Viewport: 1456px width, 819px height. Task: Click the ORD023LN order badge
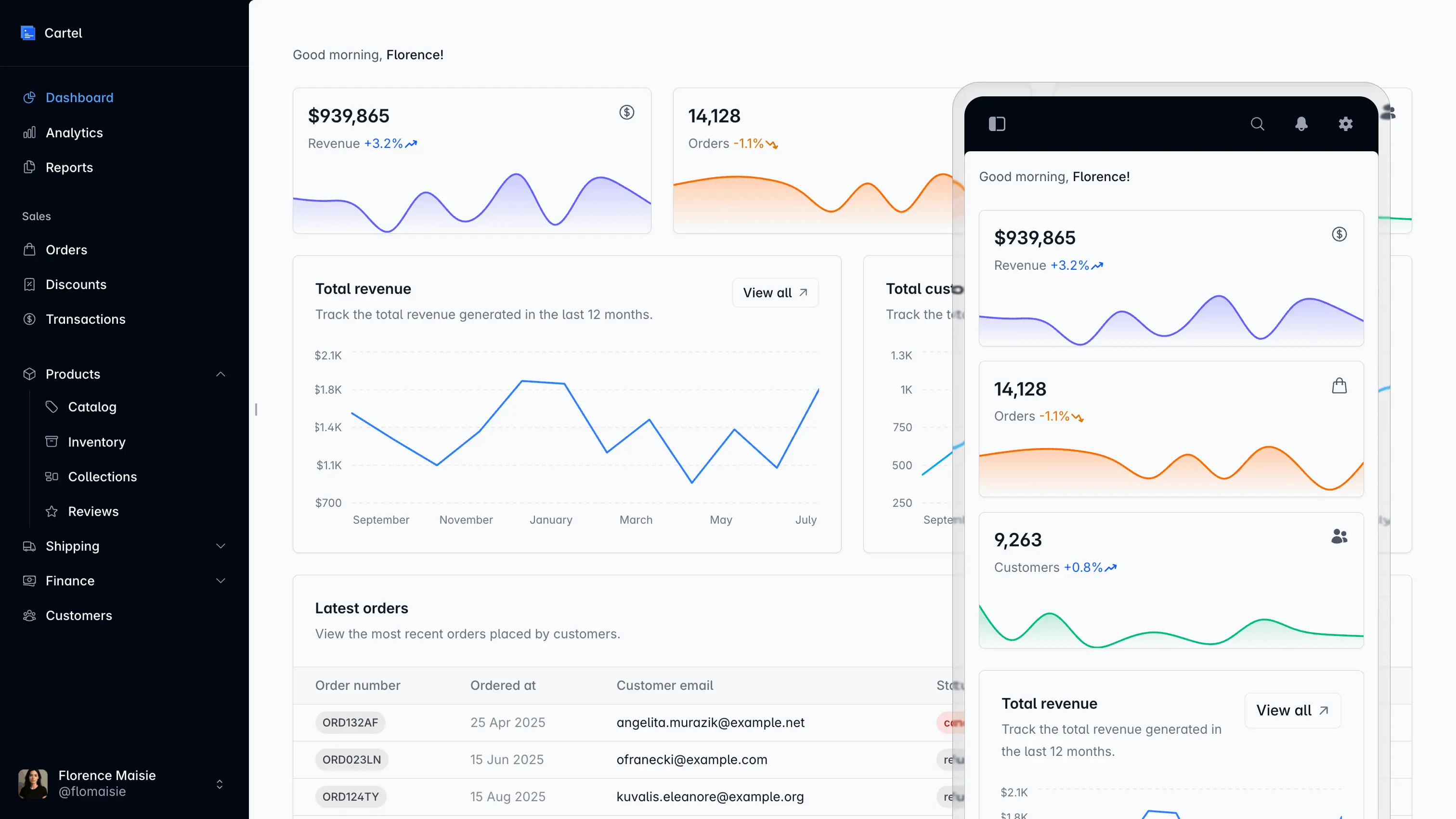[x=351, y=760]
